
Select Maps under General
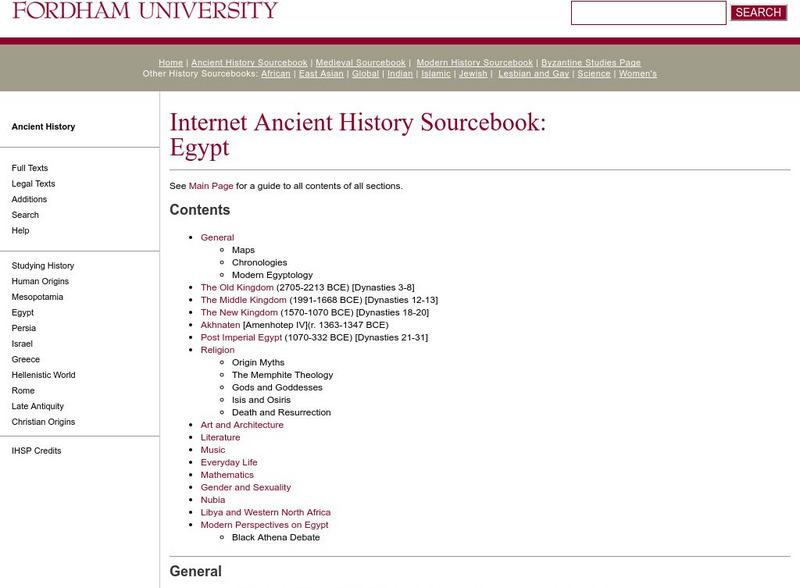coord(243,250)
